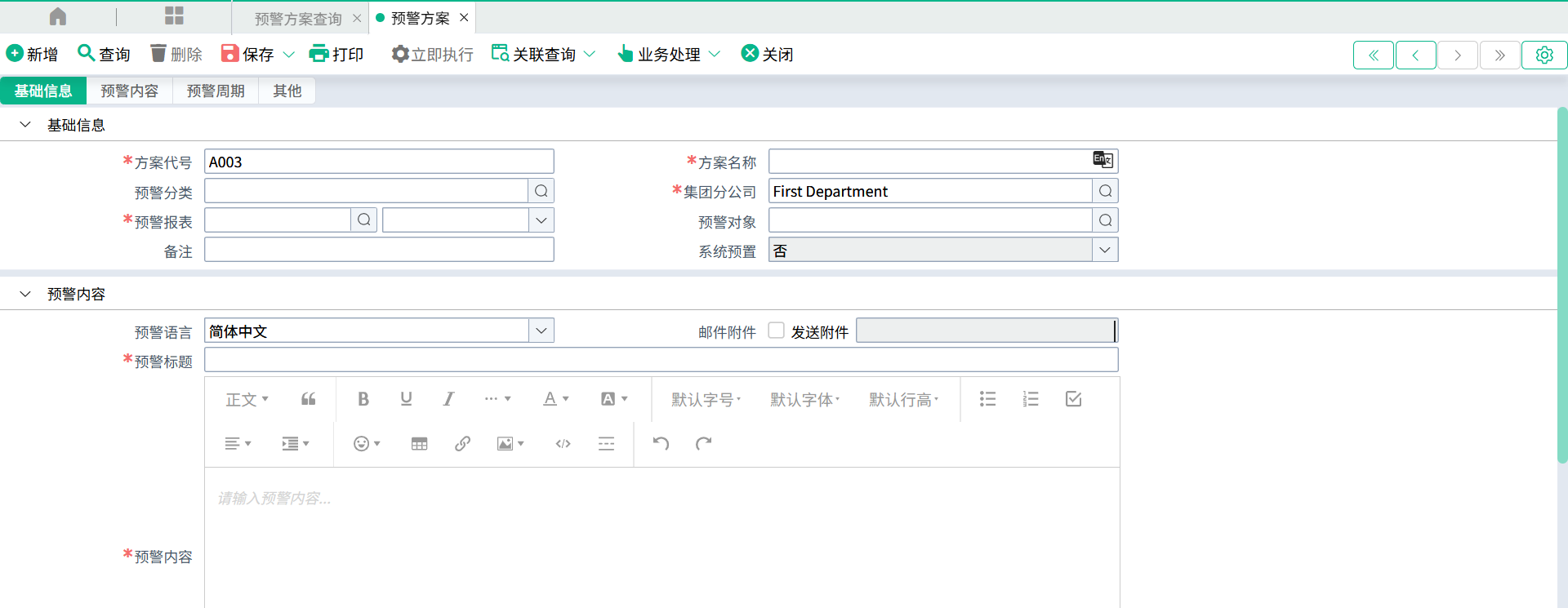Image resolution: width=1568 pixels, height=608 pixels.
Task: Enable the 发送附件 checkbox
Action: pyautogui.click(x=777, y=331)
